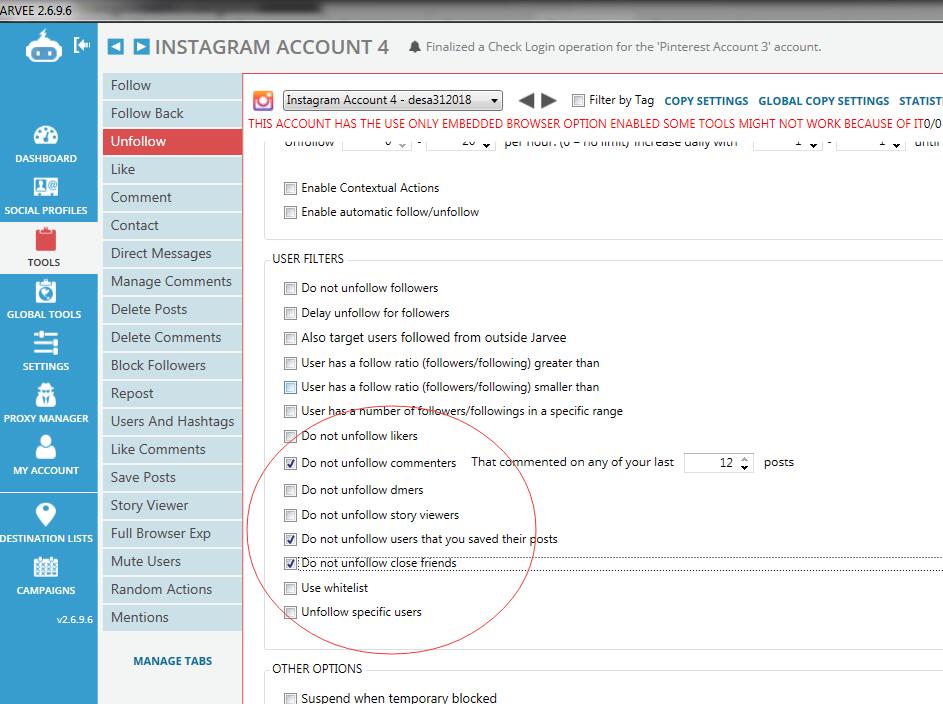
Task: Open the Block Followers tab
Action: (x=172, y=366)
